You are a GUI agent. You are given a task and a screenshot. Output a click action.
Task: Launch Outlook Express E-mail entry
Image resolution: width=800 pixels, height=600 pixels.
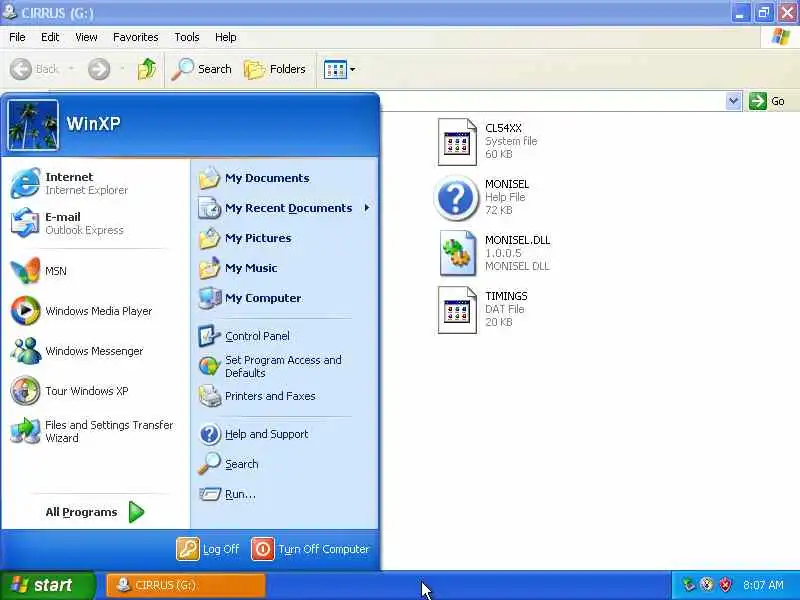[x=95, y=223]
